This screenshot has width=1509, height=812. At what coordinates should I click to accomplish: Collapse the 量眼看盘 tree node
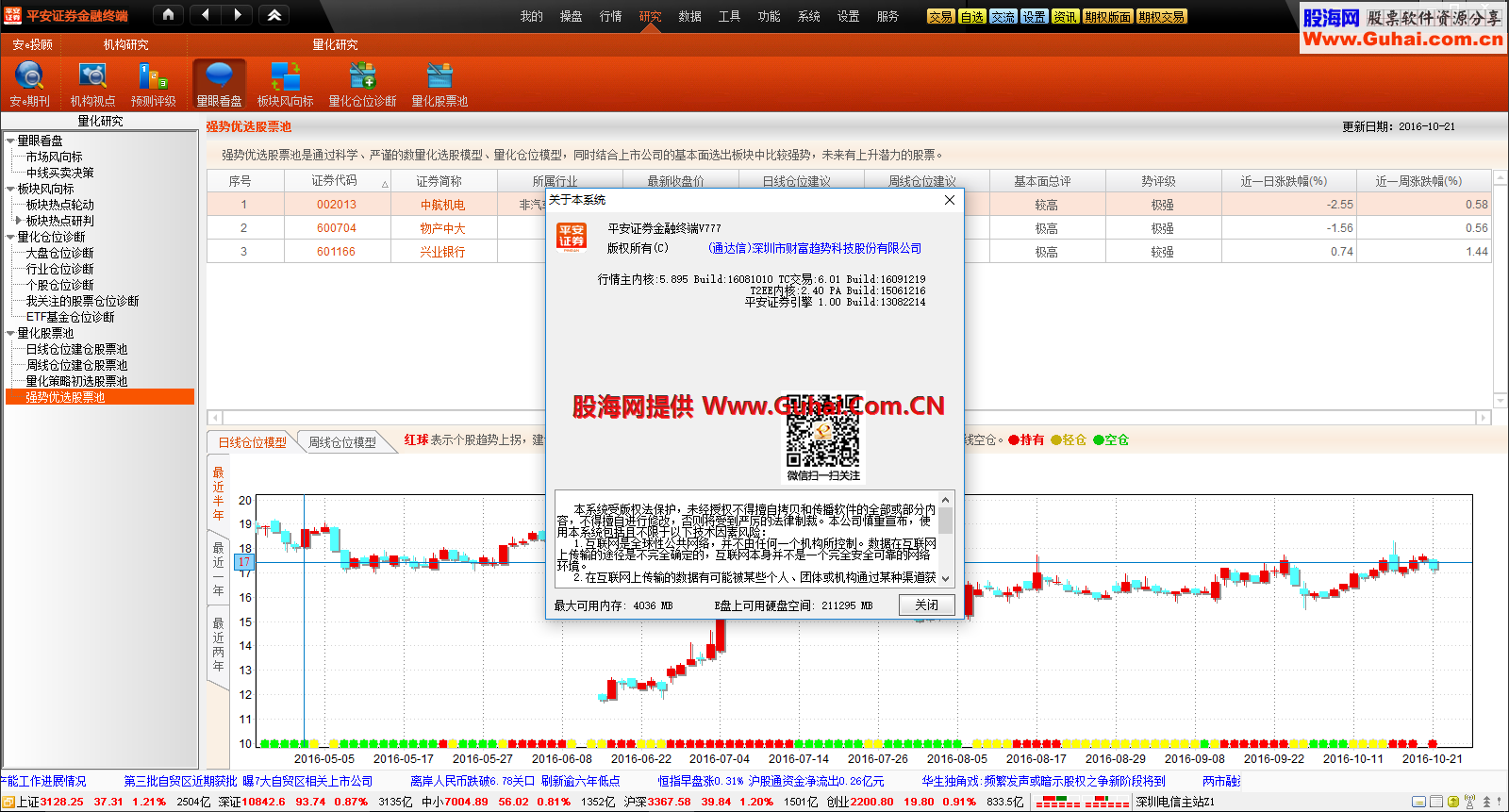(x=10, y=141)
